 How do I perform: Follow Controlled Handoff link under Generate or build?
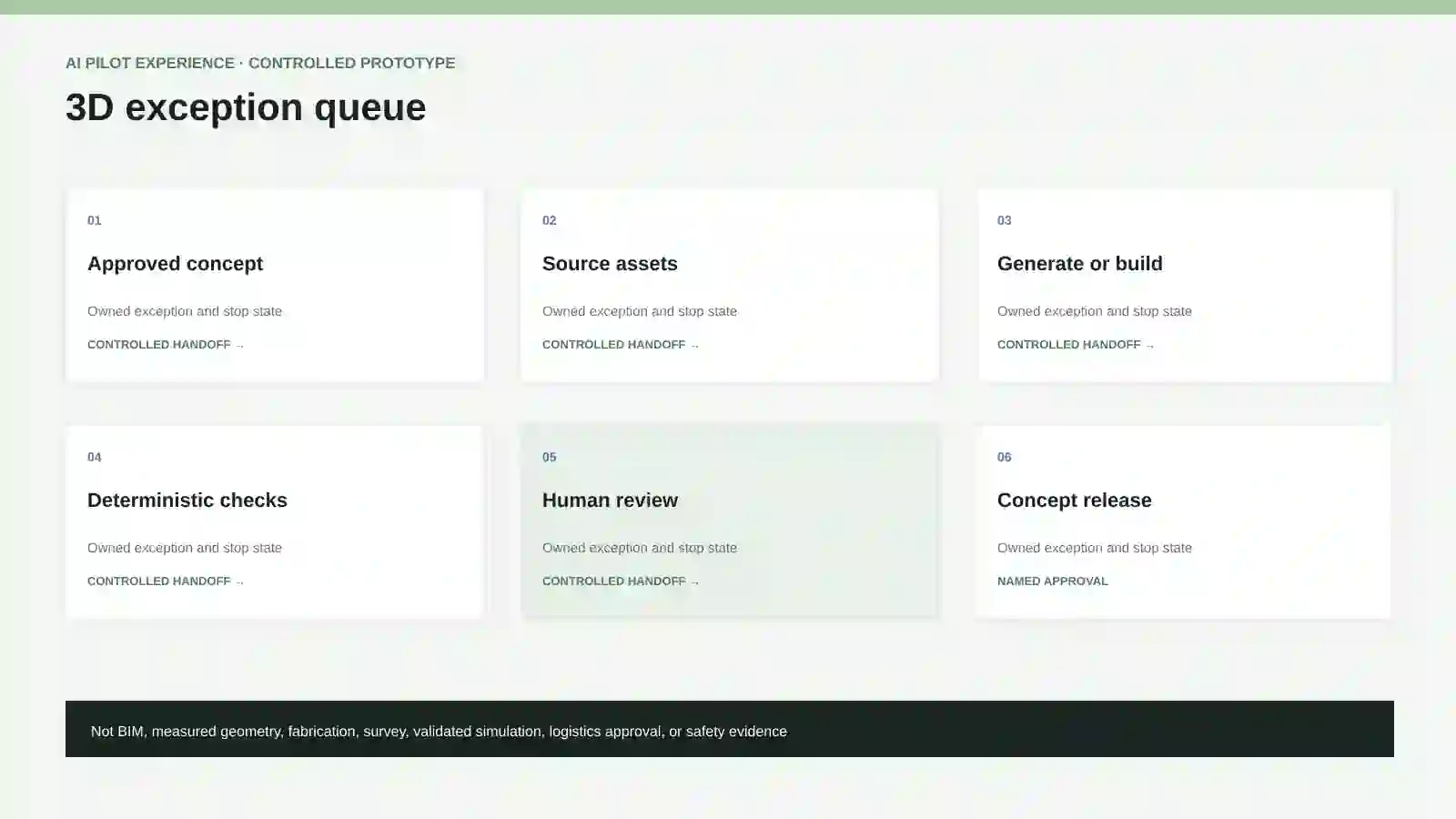click(1076, 345)
